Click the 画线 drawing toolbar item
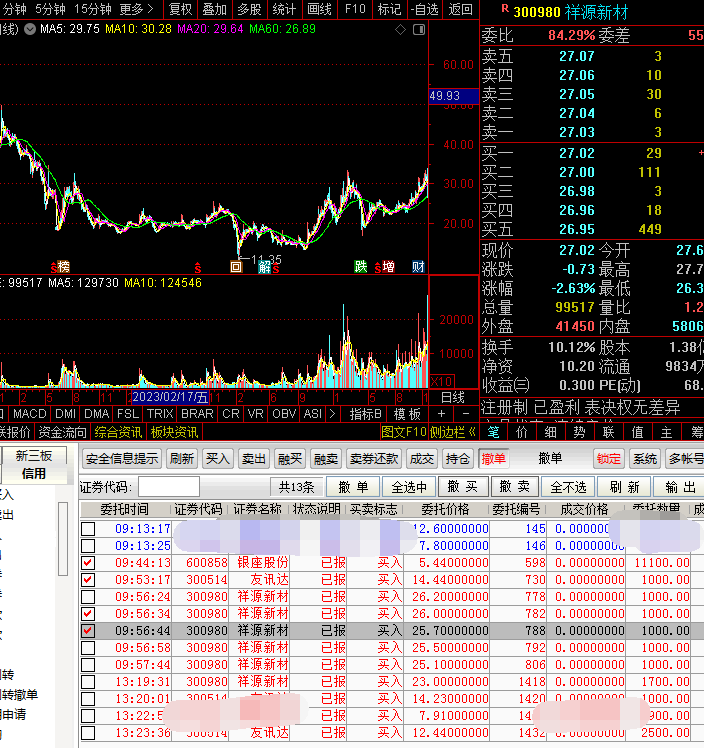The width and height of the screenshot is (704, 748). point(319,9)
